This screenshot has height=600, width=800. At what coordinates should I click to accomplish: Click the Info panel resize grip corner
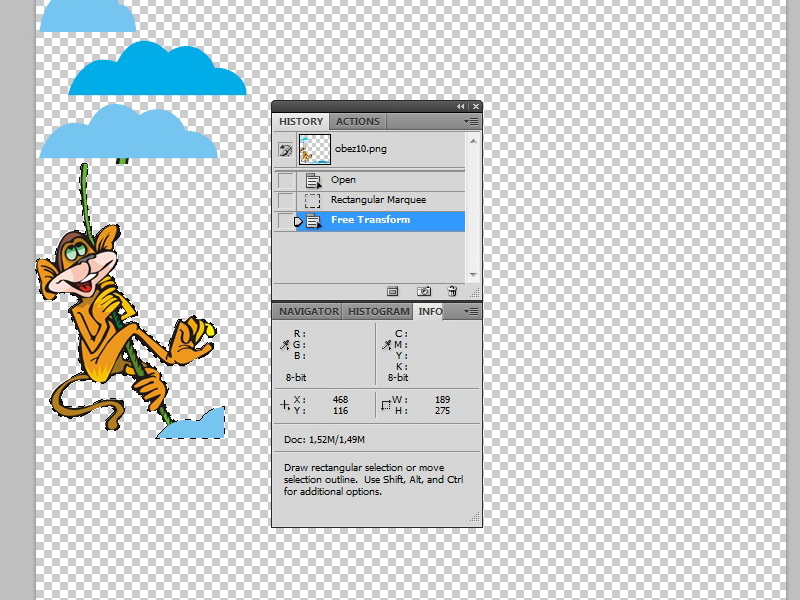(474, 518)
